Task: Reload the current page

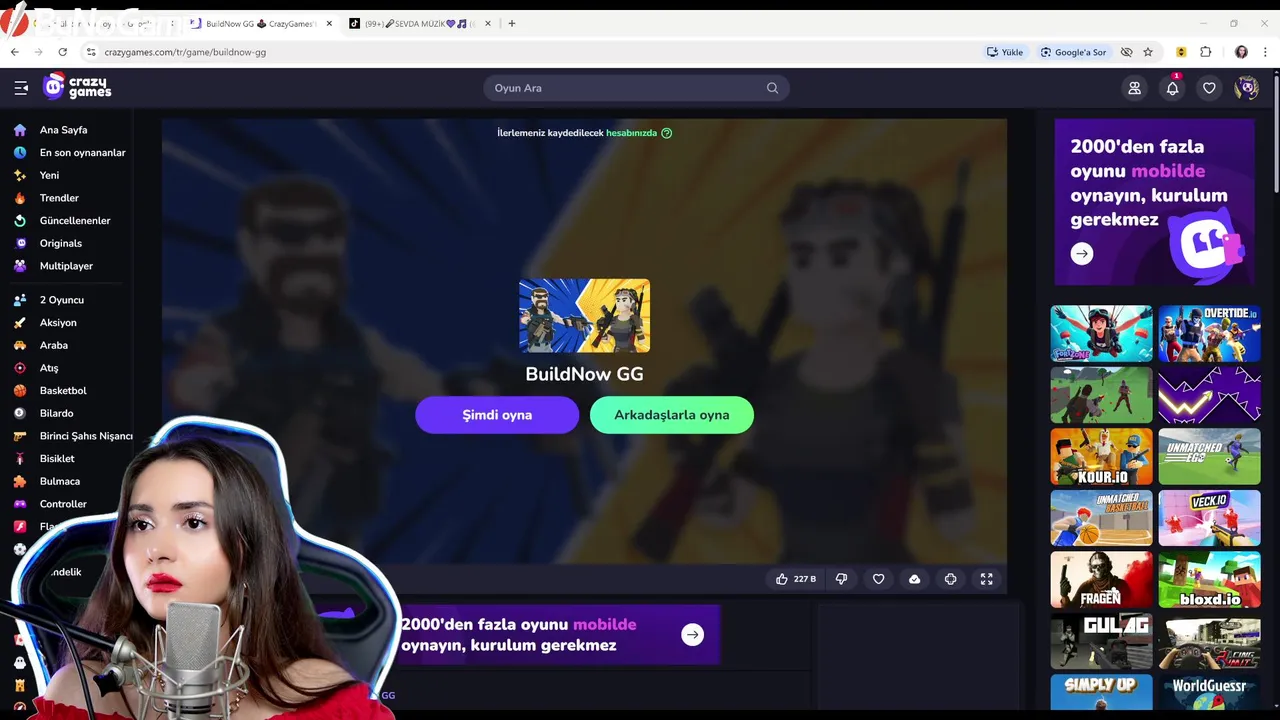Action: pyautogui.click(x=62, y=52)
